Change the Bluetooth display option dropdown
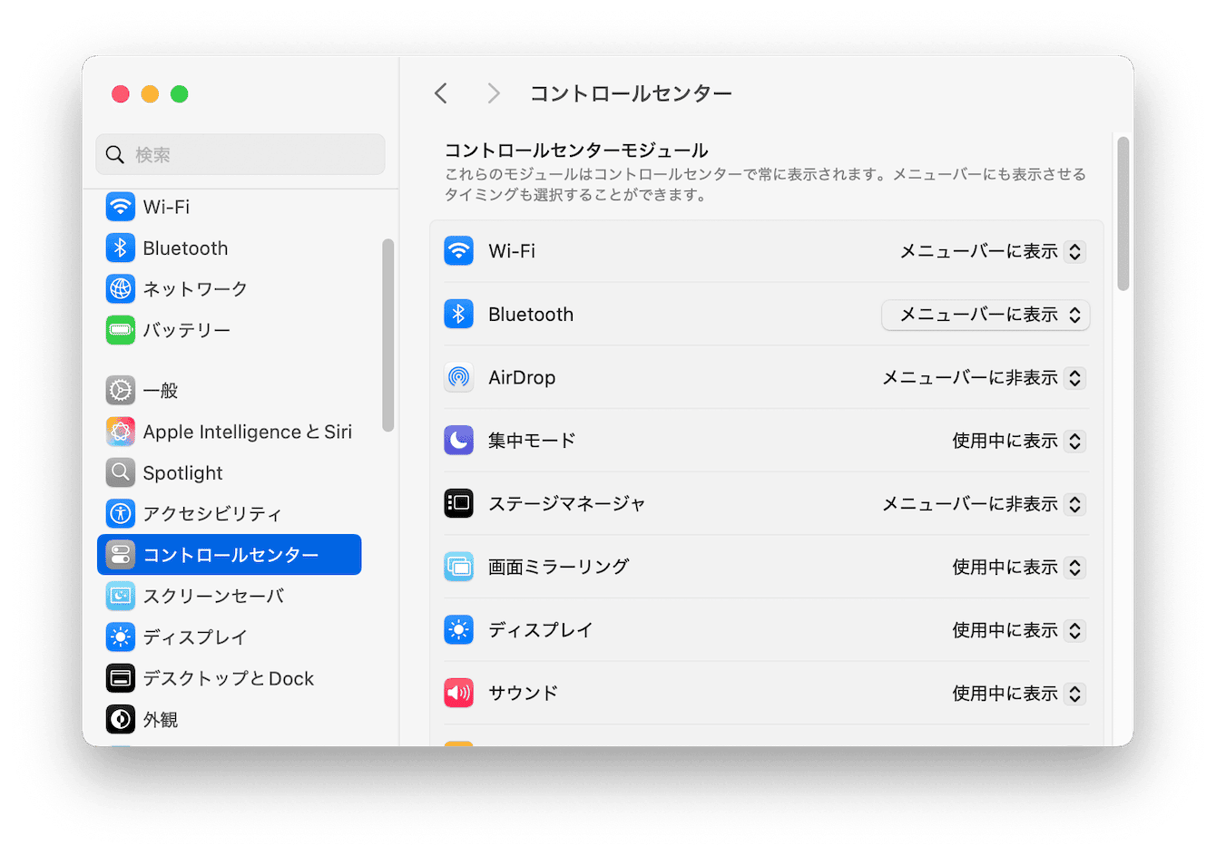Image resolution: width=1216 pixels, height=855 pixels. point(985,314)
